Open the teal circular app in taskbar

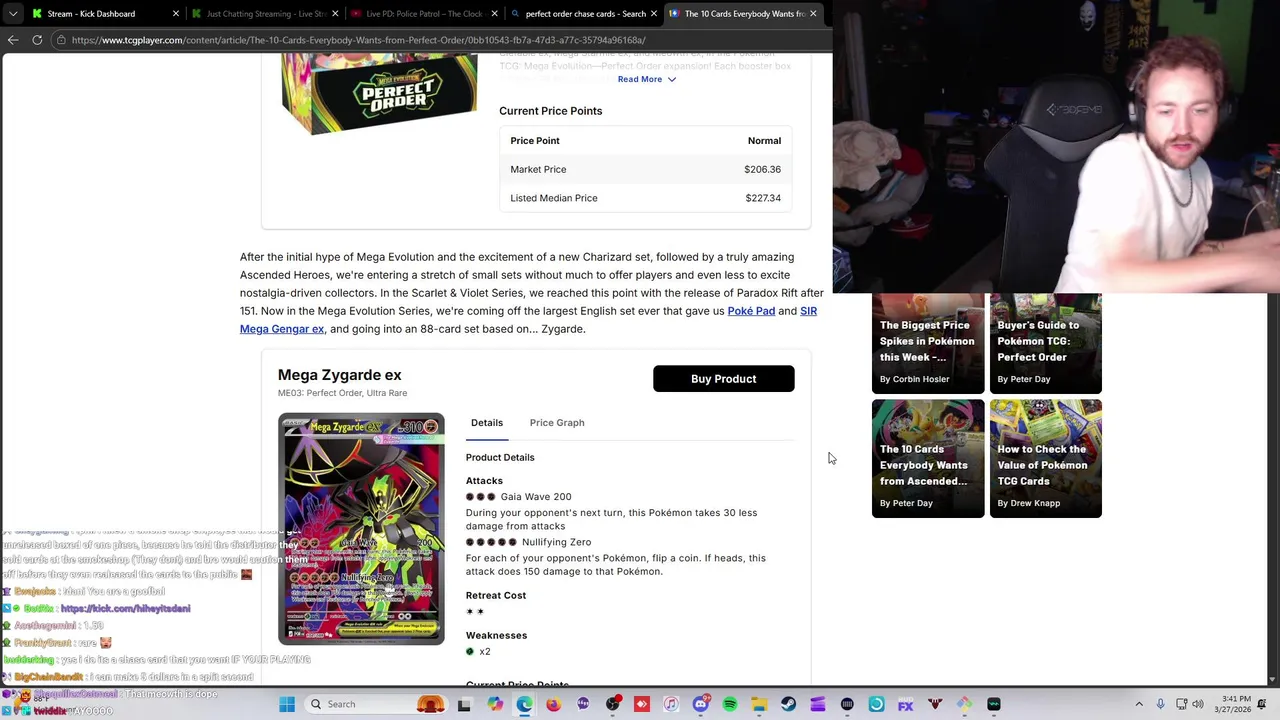[x=876, y=704]
